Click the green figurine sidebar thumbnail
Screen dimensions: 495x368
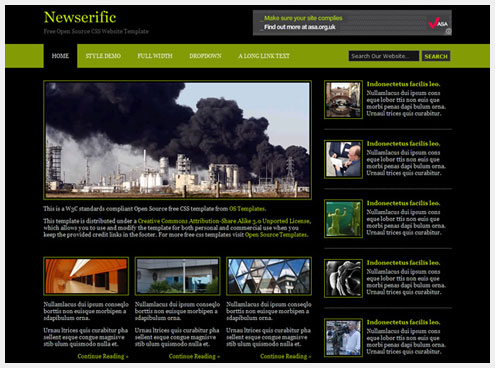343,219
